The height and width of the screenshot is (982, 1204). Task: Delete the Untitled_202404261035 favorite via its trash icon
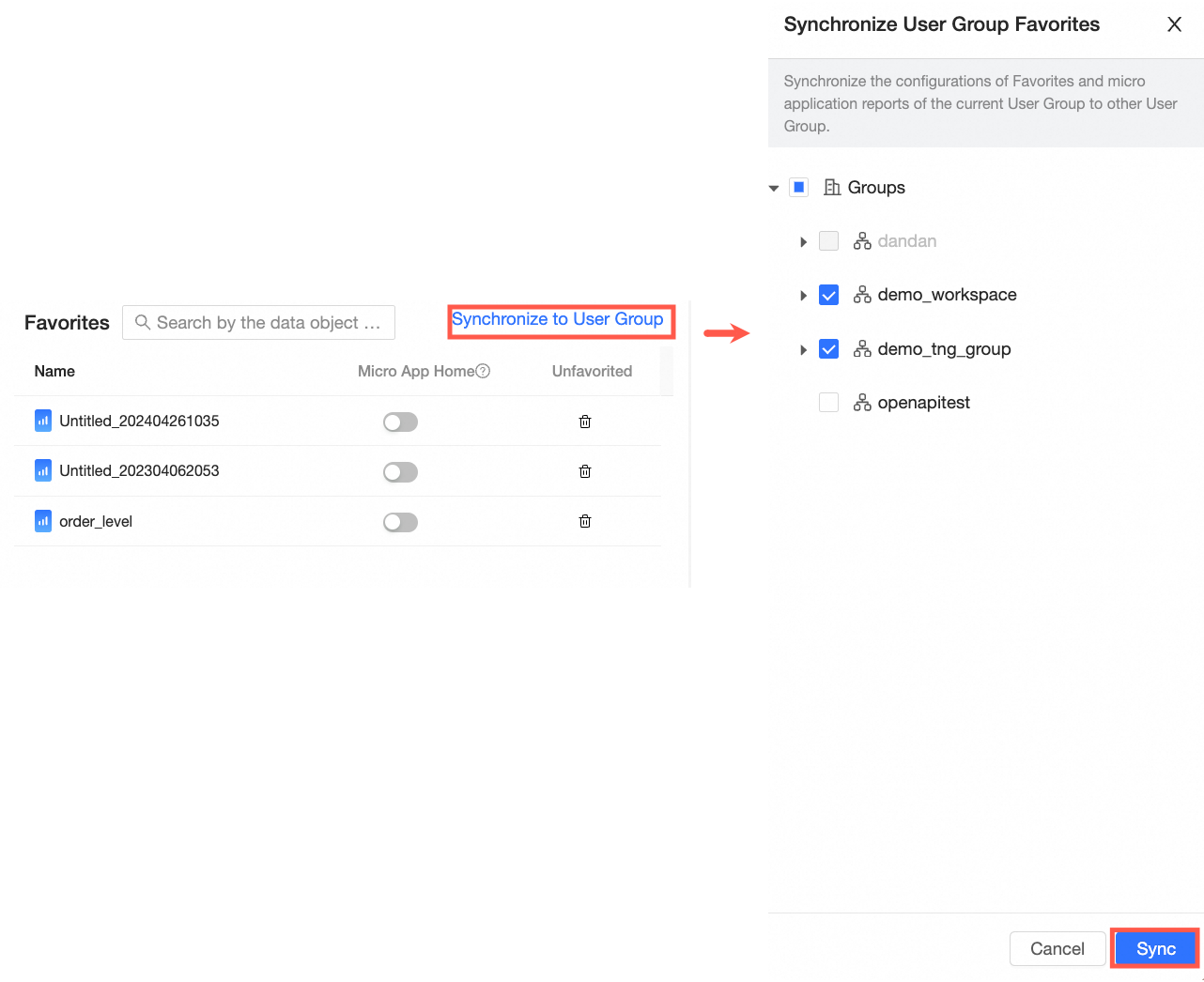point(585,422)
